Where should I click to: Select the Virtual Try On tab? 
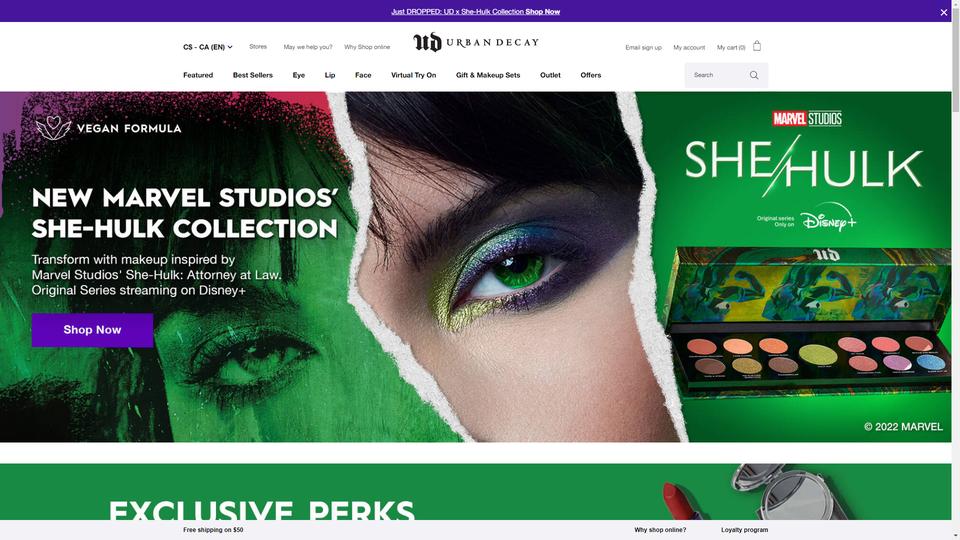point(413,75)
